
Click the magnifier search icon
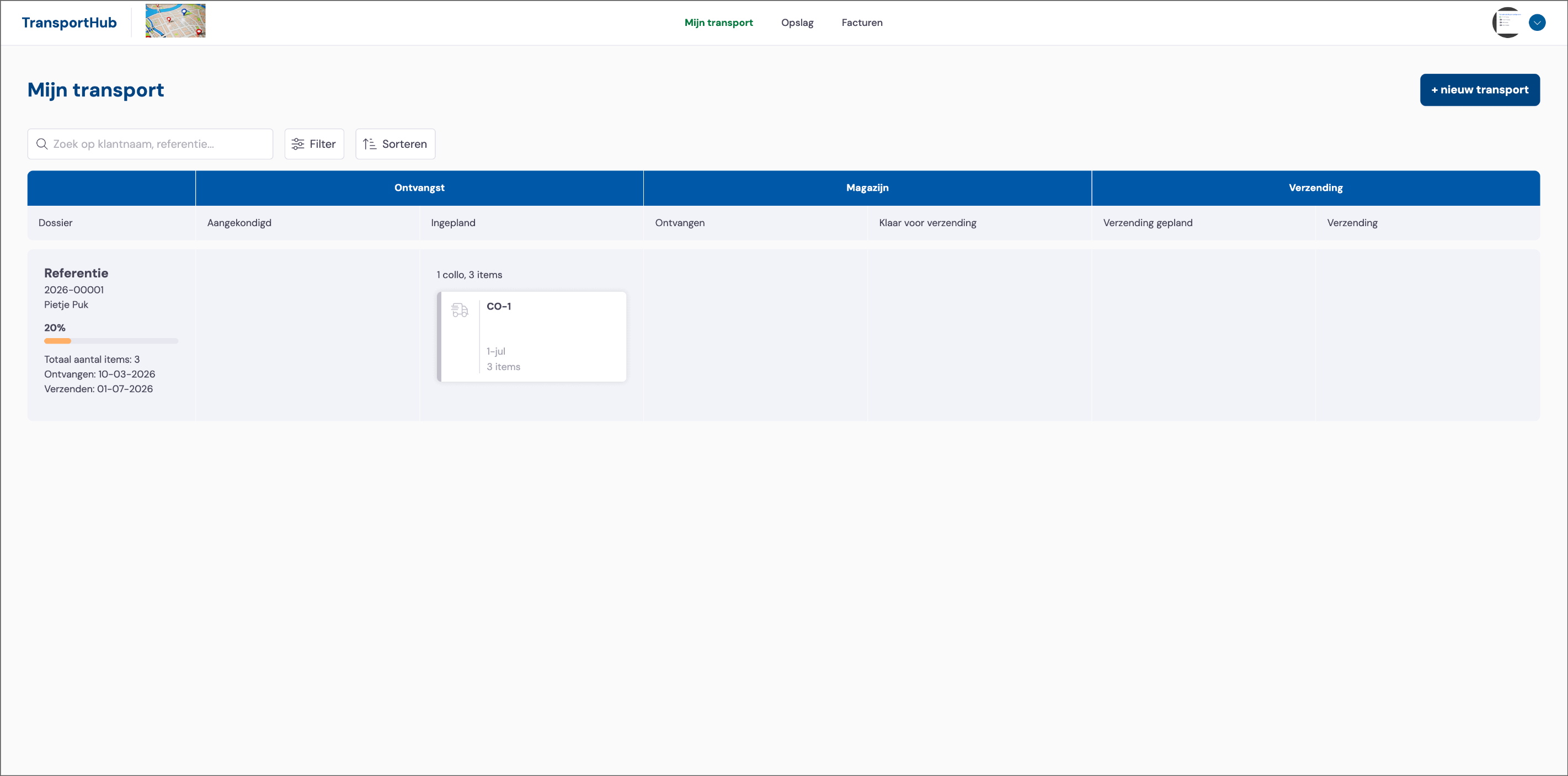pos(42,143)
